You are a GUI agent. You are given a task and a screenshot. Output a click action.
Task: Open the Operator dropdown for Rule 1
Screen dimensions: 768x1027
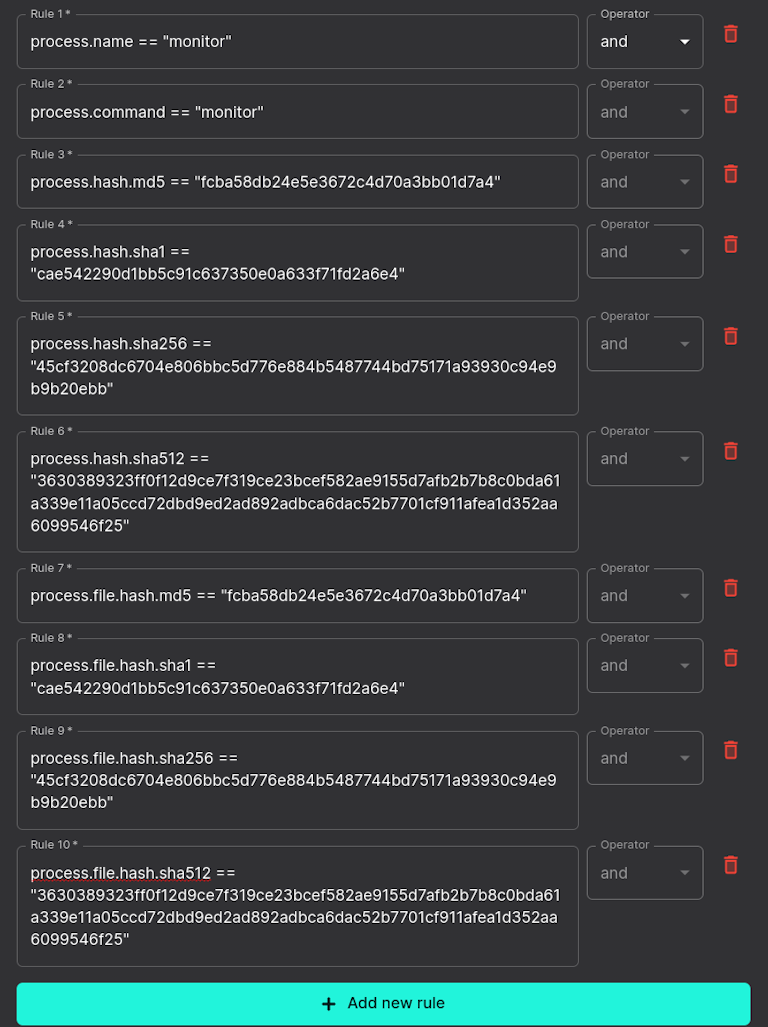645,41
